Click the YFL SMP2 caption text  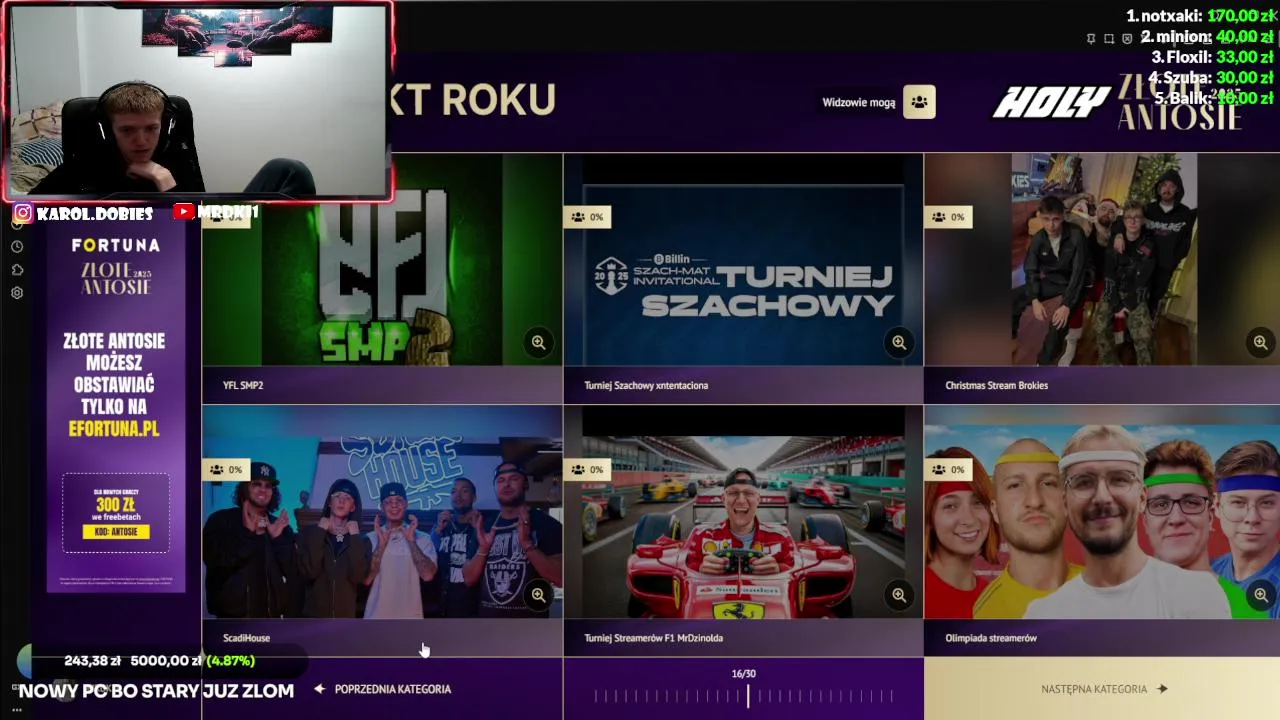click(x=243, y=385)
